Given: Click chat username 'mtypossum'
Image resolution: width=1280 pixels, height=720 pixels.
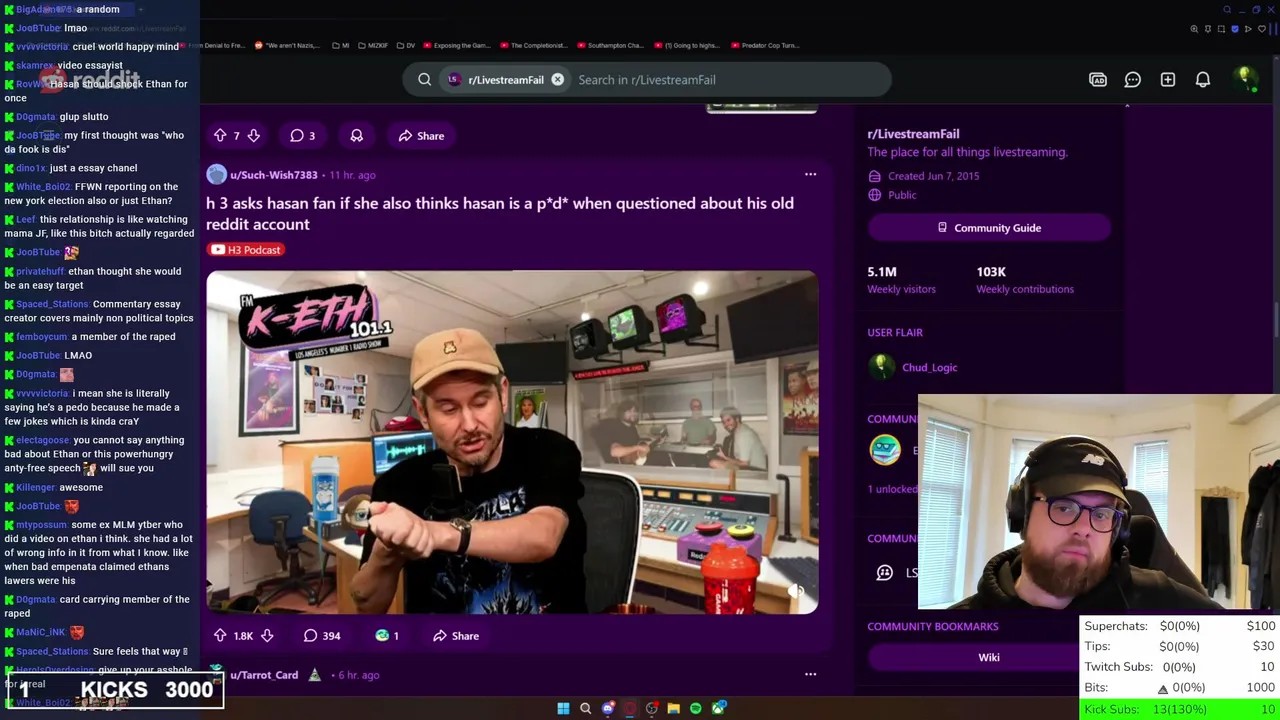Looking at the screenshot, I should [x=41, y=525].
